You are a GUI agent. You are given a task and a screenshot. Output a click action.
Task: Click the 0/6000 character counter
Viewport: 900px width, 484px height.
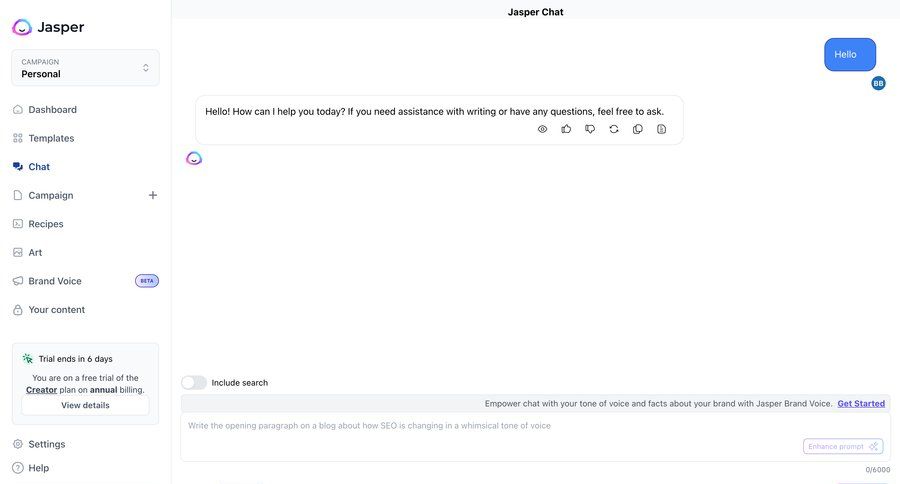(x=878, y=470)
